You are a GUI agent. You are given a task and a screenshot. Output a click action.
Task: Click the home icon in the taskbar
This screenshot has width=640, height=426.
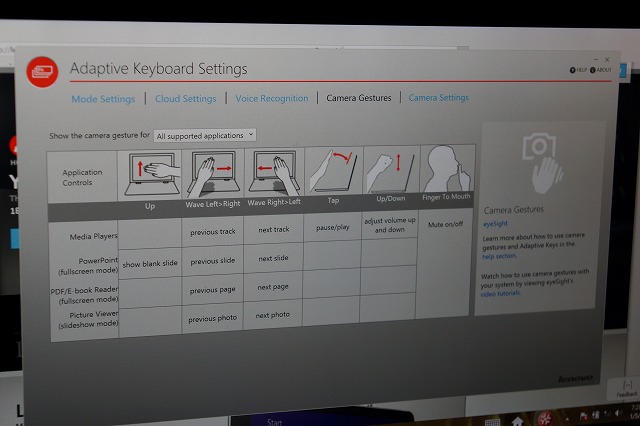[517, 422]
